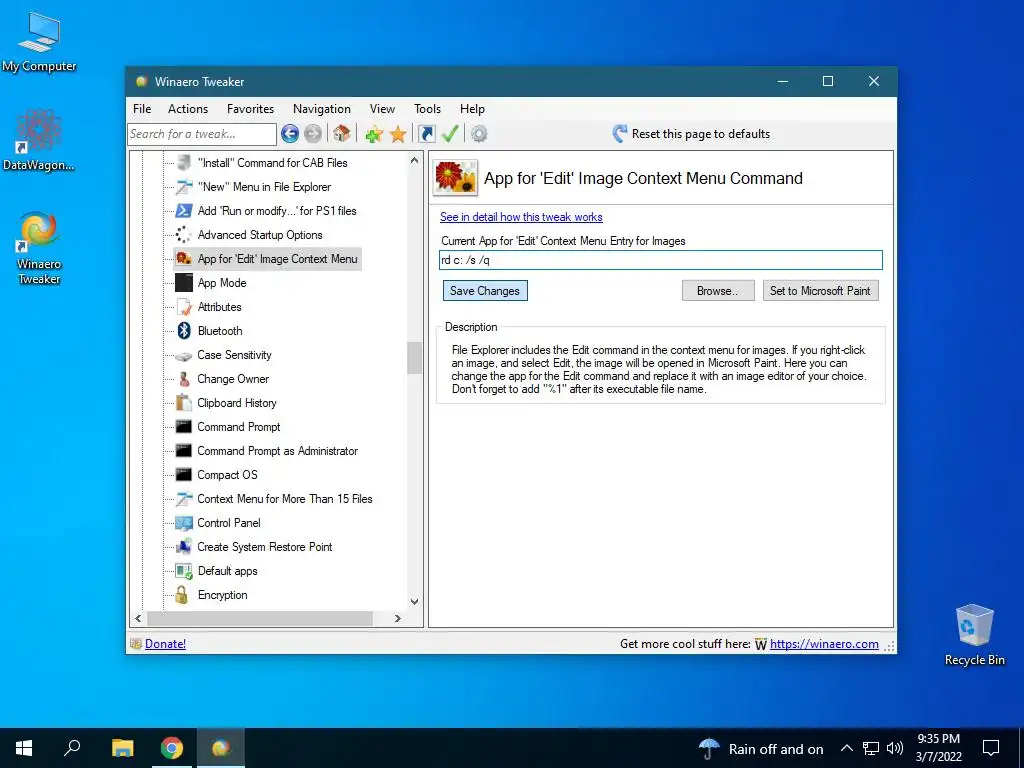
Task: Open the Help menu
Action: [472, 109]
